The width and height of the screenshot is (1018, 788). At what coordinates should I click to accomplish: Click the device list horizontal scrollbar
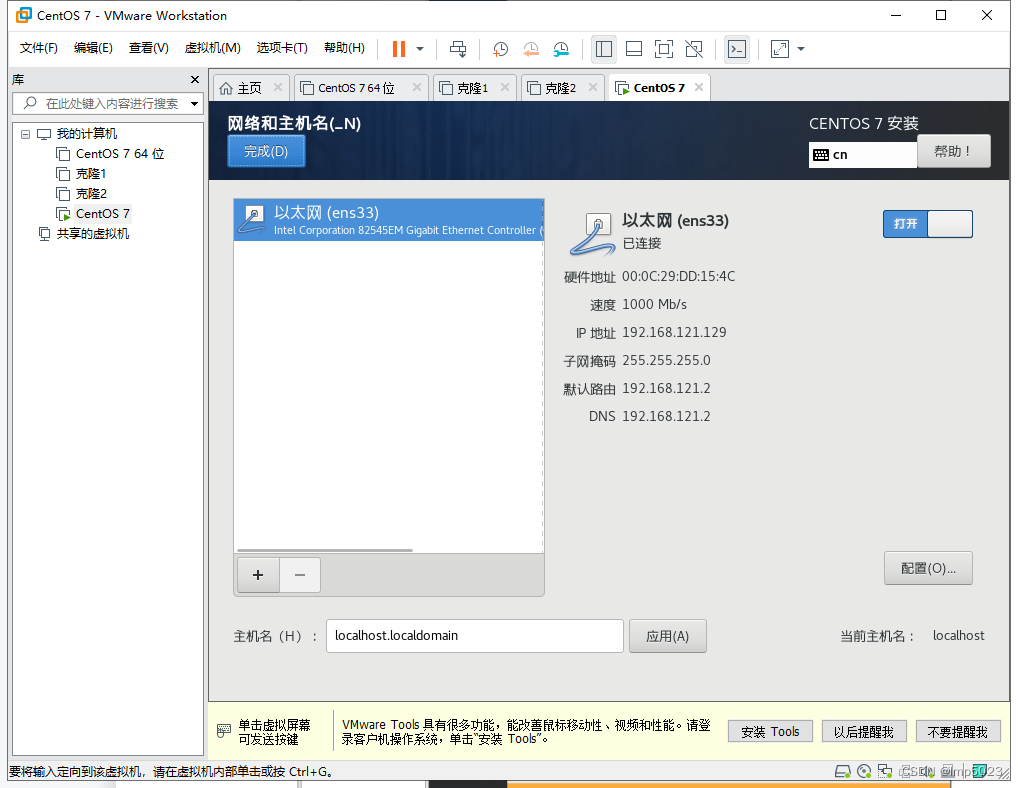[325, 550]
